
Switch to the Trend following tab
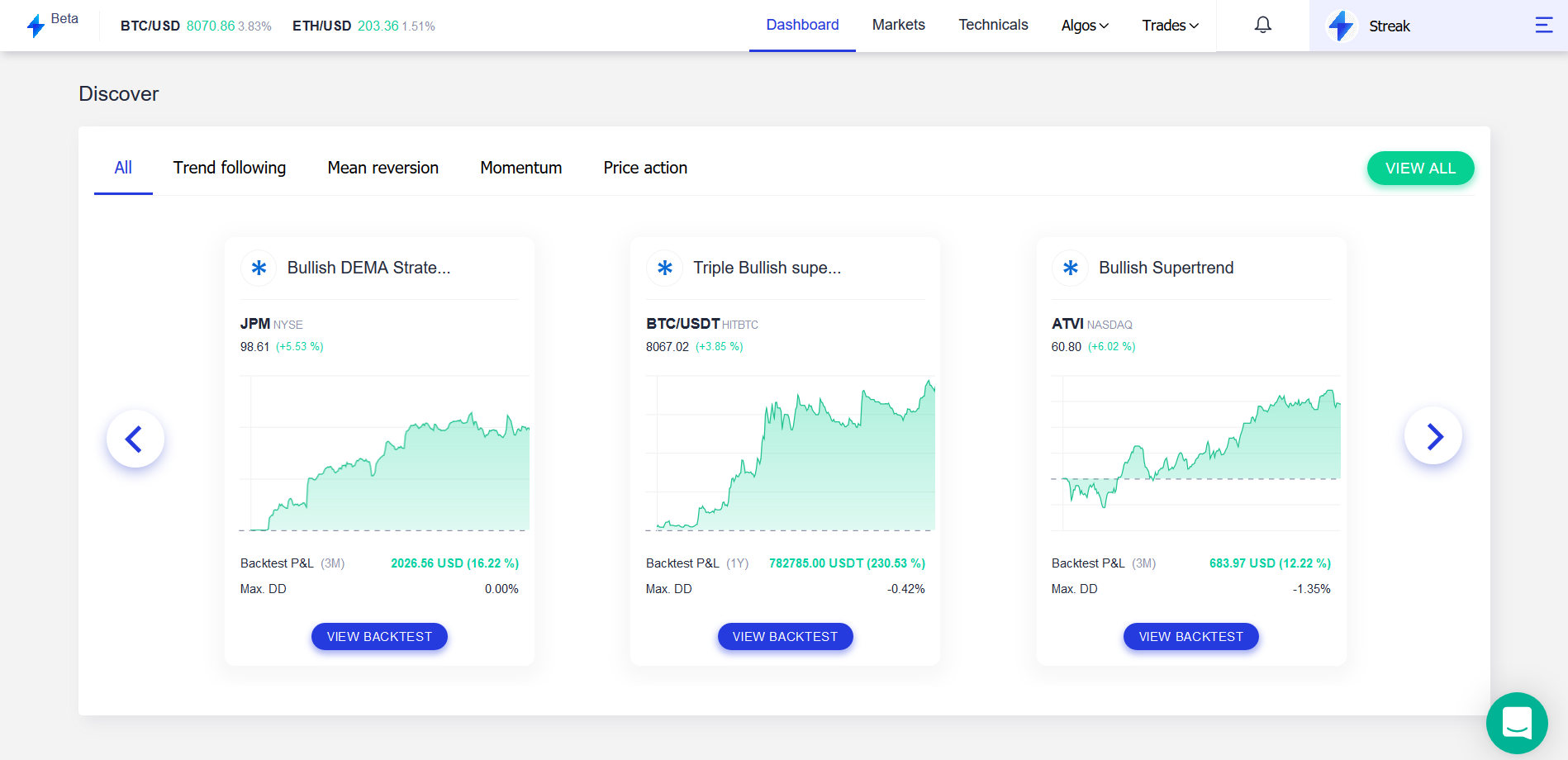coord(230,168)
